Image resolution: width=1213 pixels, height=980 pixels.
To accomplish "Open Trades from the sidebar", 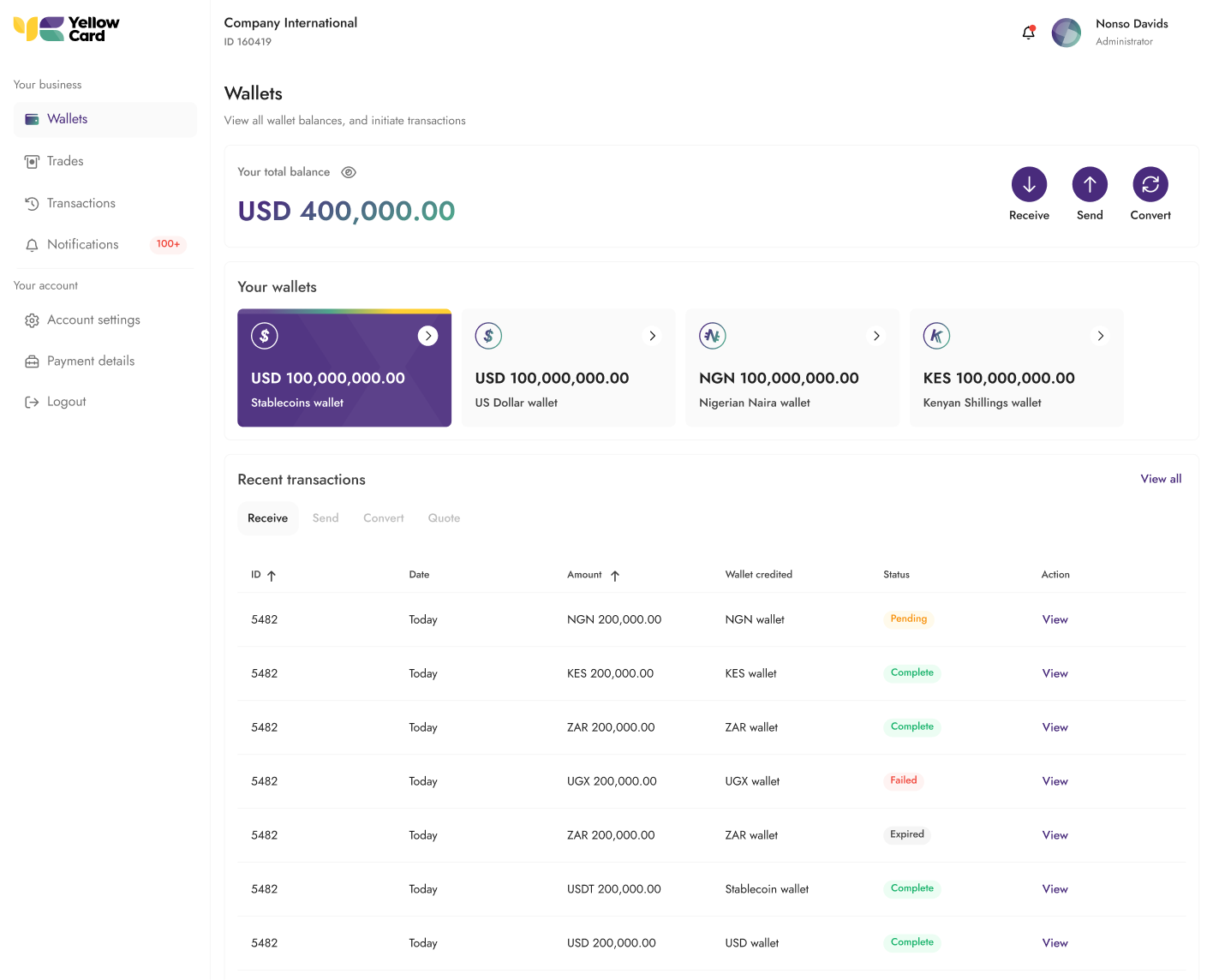I will click(x=65, y=161).
